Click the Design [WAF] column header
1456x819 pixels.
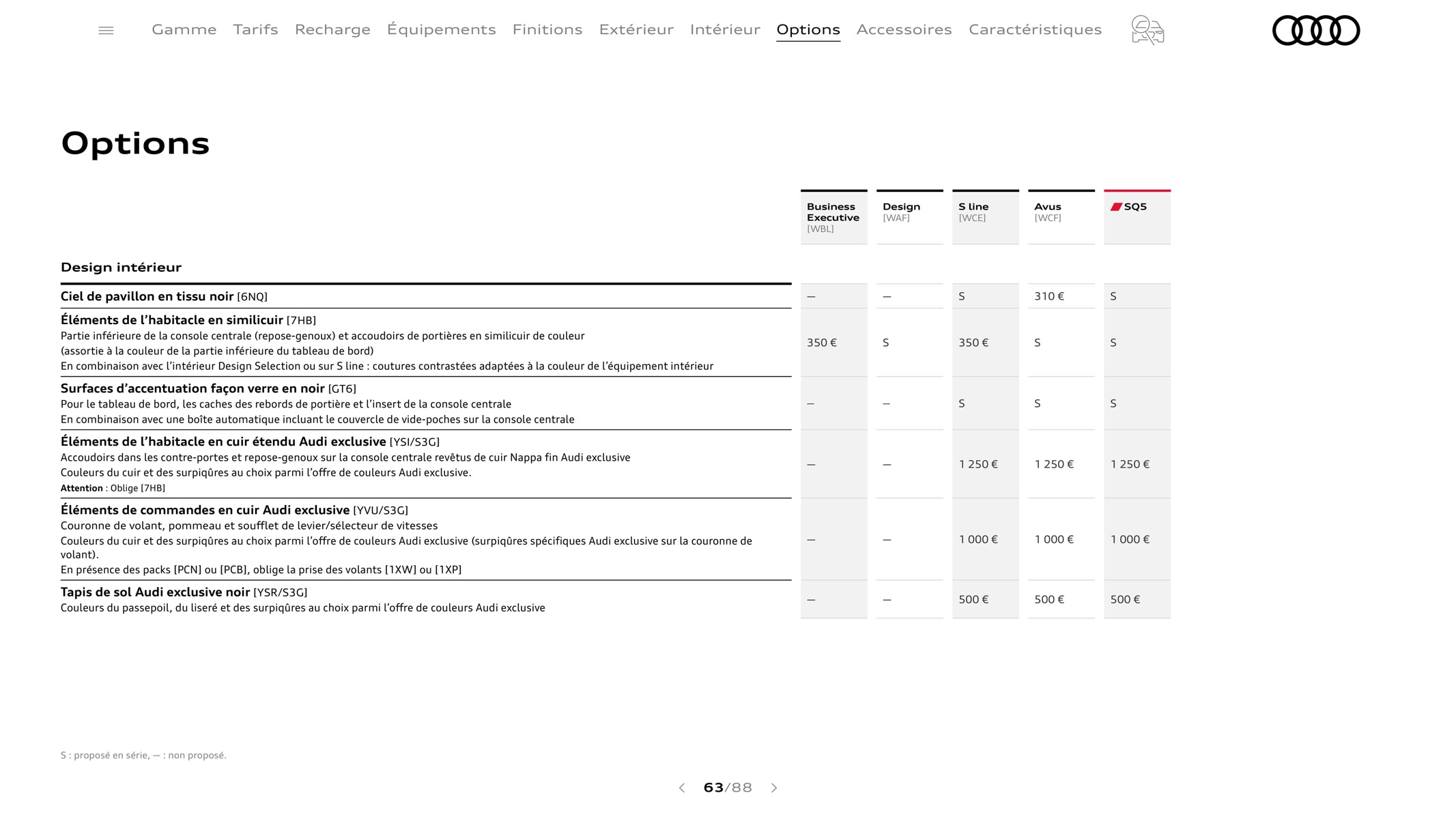[x=910, y=217]
